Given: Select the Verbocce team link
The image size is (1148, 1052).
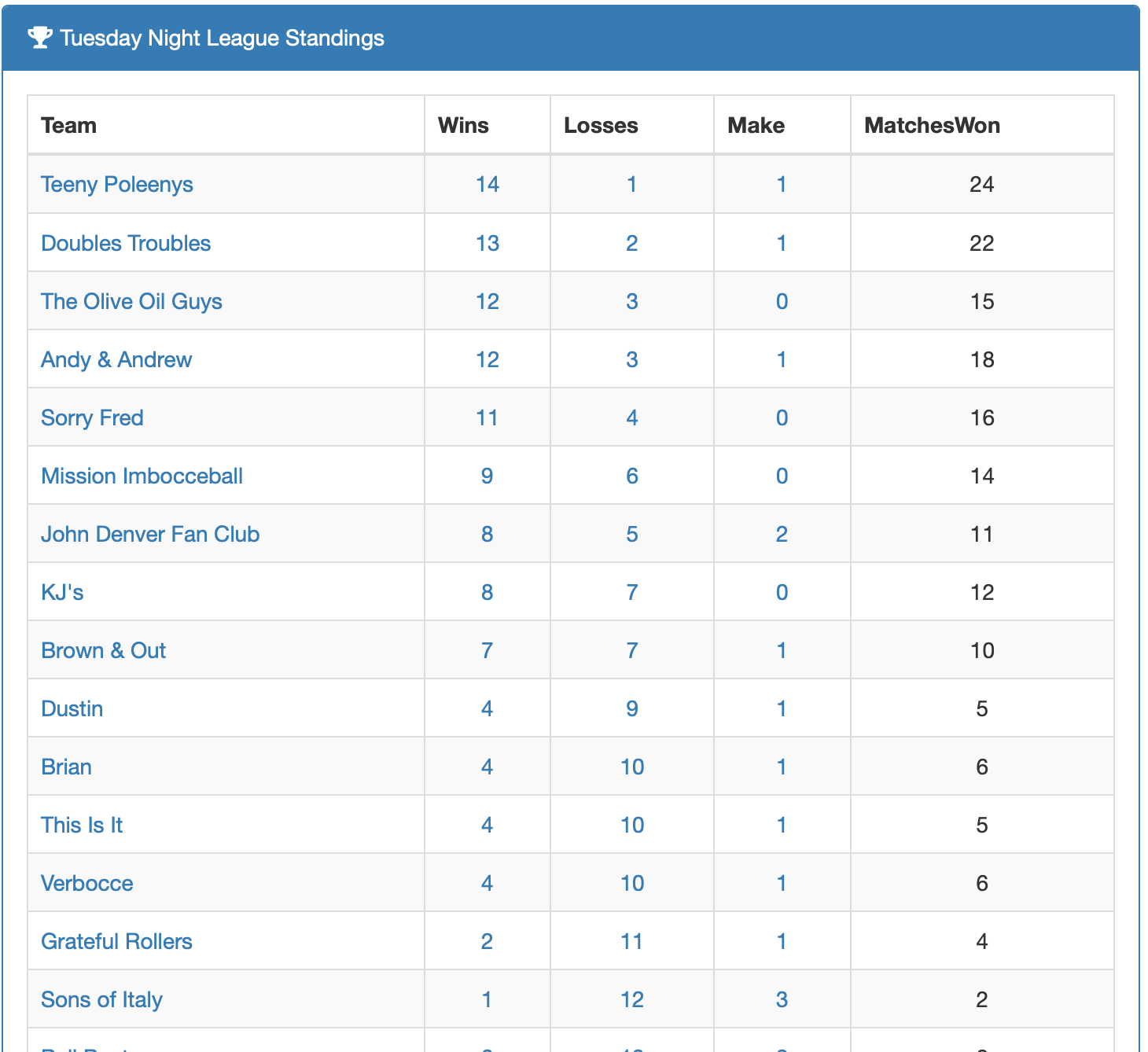Looking at the screenshot, I should point(86,883).
